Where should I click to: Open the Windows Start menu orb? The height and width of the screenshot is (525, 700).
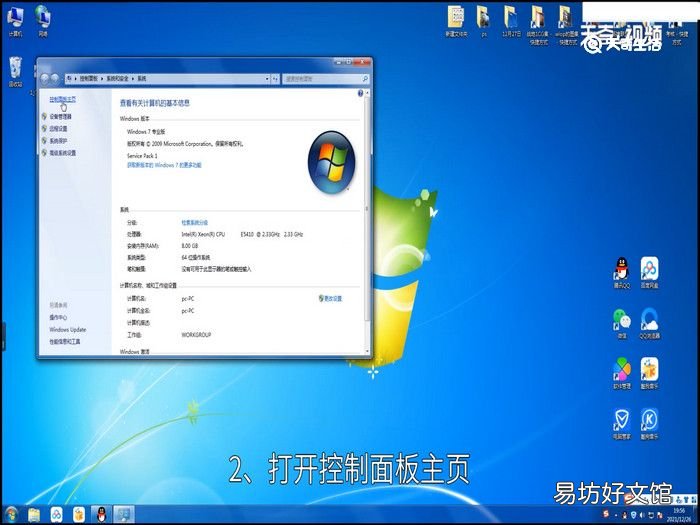click(x=11, y=515)
